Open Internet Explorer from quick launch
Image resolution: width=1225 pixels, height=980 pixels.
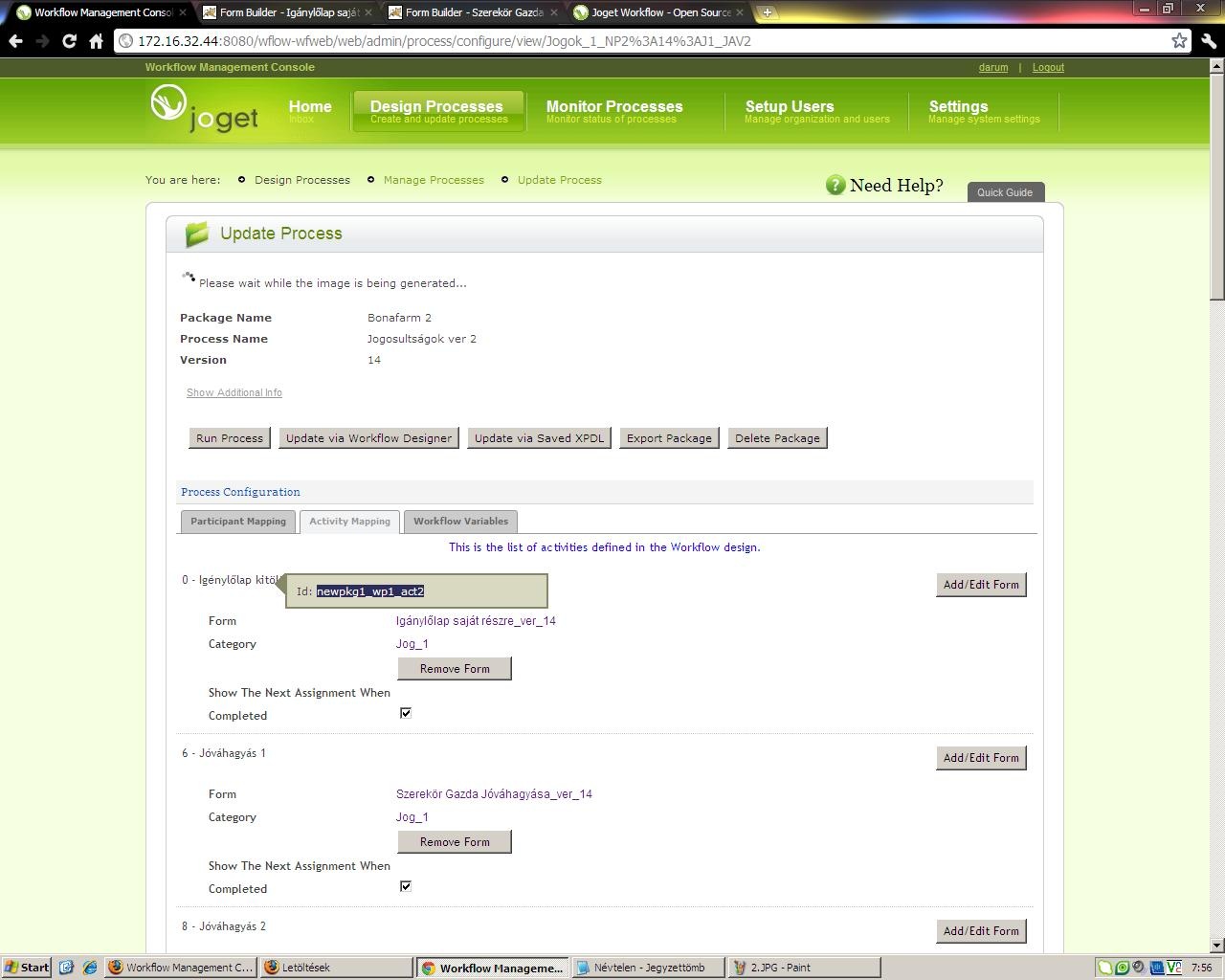(89, 968)
